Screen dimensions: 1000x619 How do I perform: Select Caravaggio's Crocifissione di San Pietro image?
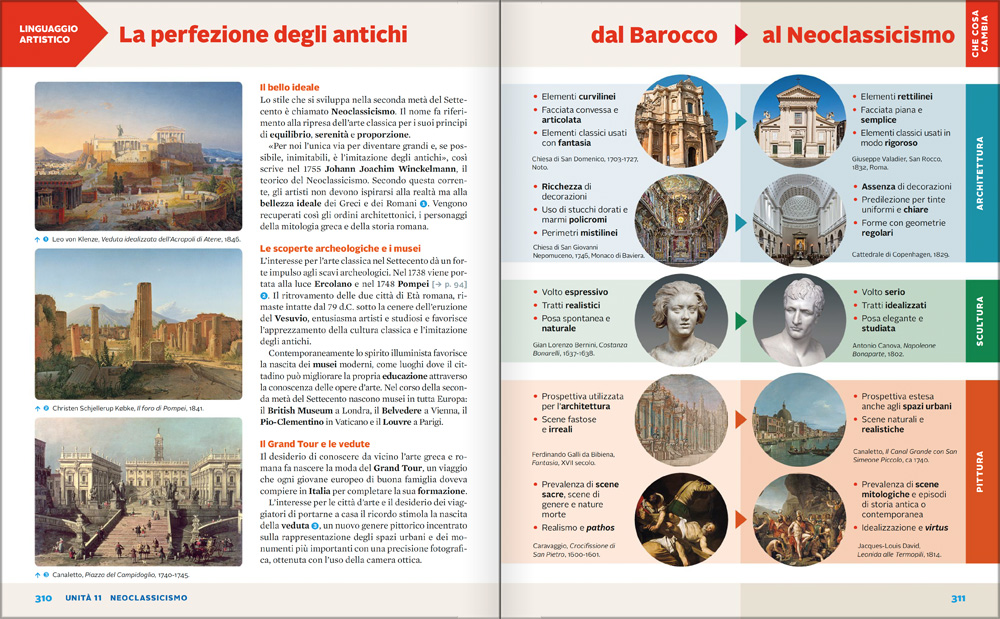681,520
